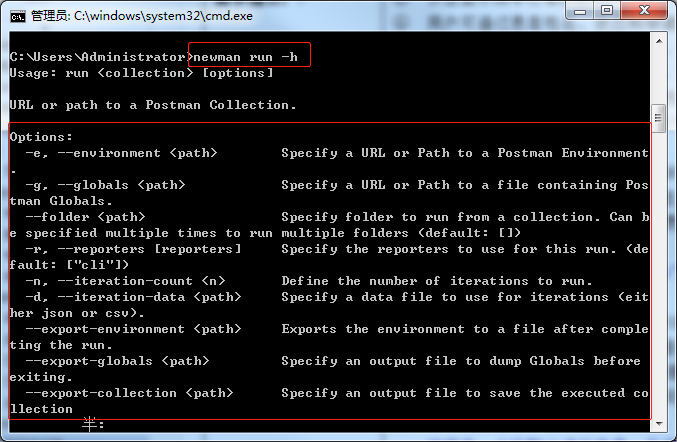Click the '--export-collection <path>' option
Viewport: 677px width, 442px height.
click(x=130, y=393)
